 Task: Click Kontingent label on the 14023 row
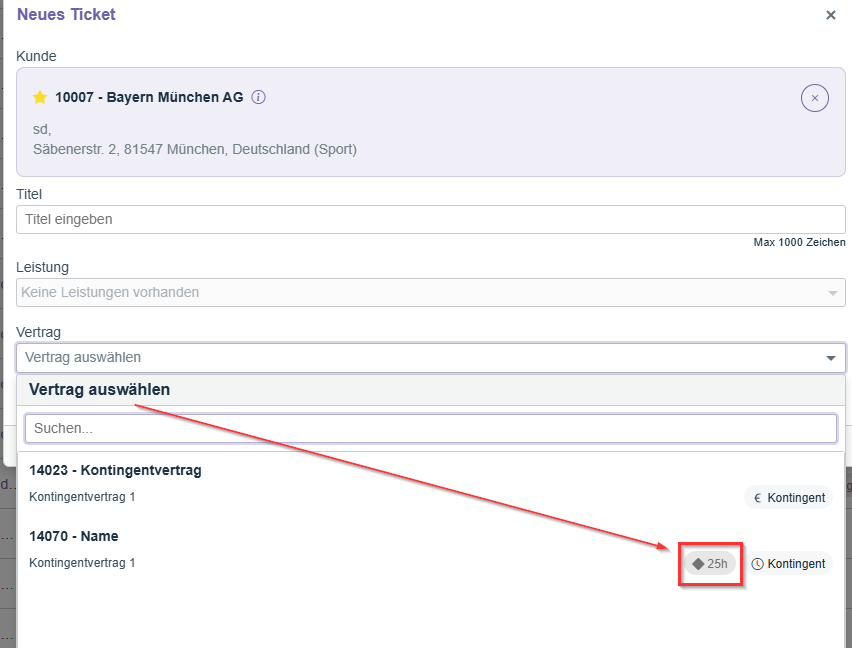click(796, 498)
